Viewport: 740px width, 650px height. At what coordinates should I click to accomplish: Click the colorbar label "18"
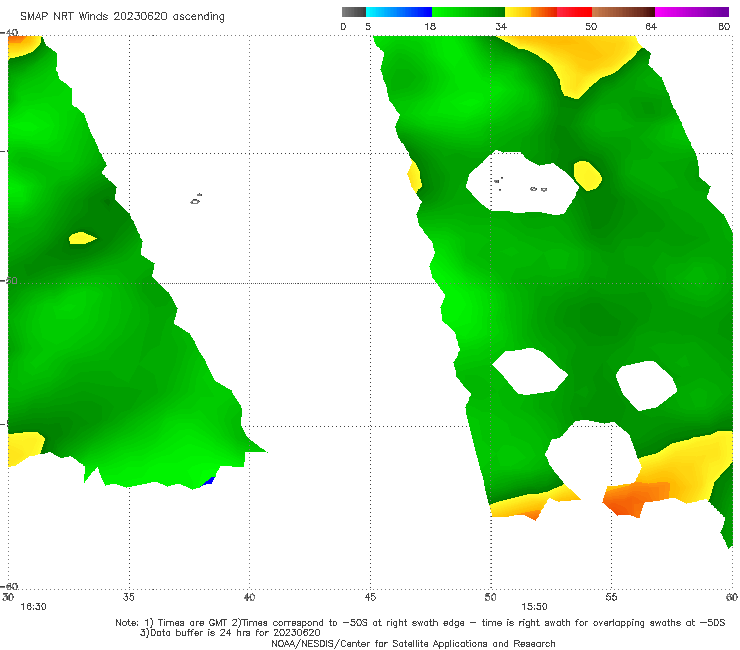[430, 26]
